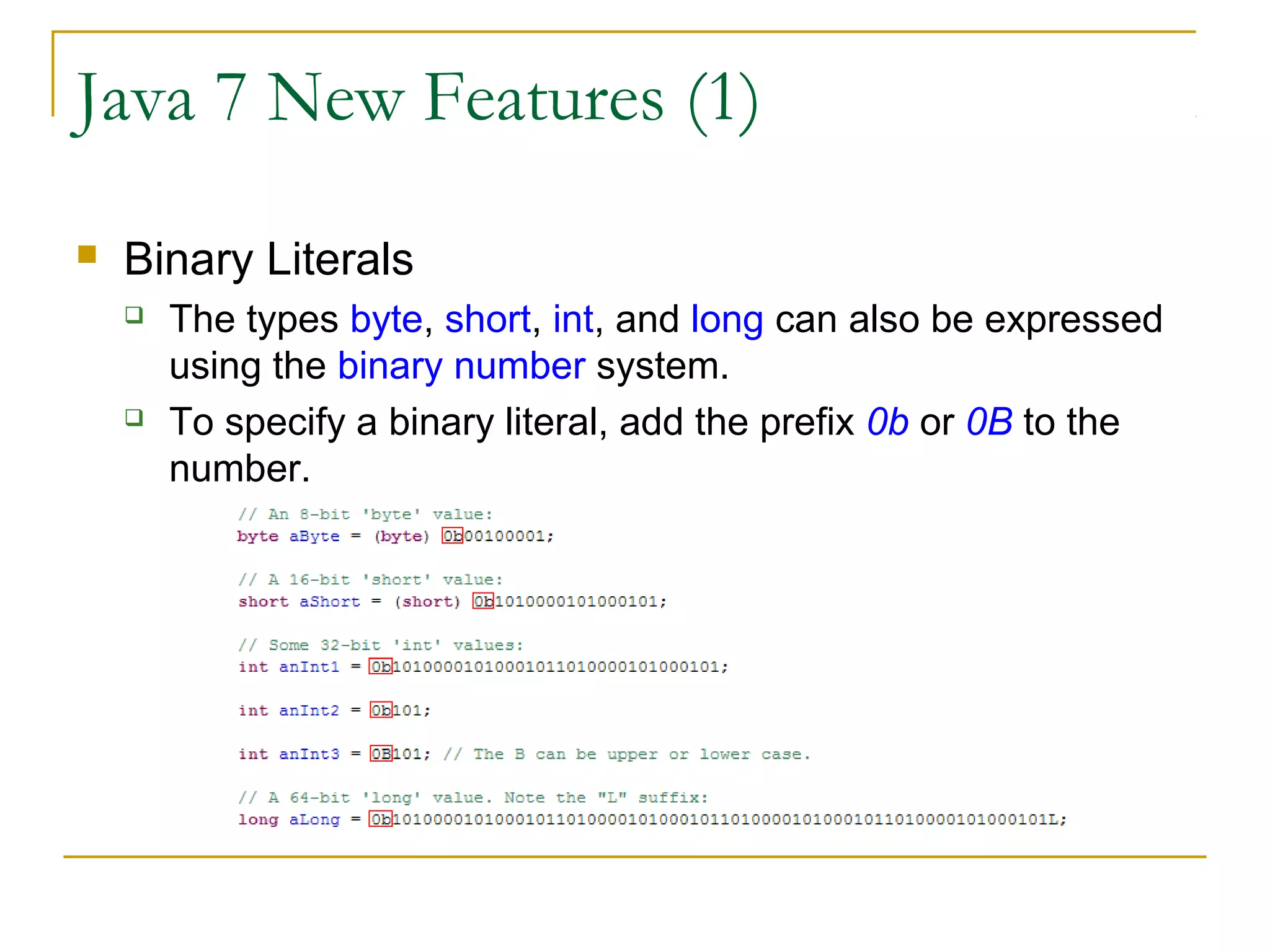Click the comment "// Some 32-bit 'int' values:"
The height and width of the screenshot is (952, 1270).
click(x=381, y=645)
